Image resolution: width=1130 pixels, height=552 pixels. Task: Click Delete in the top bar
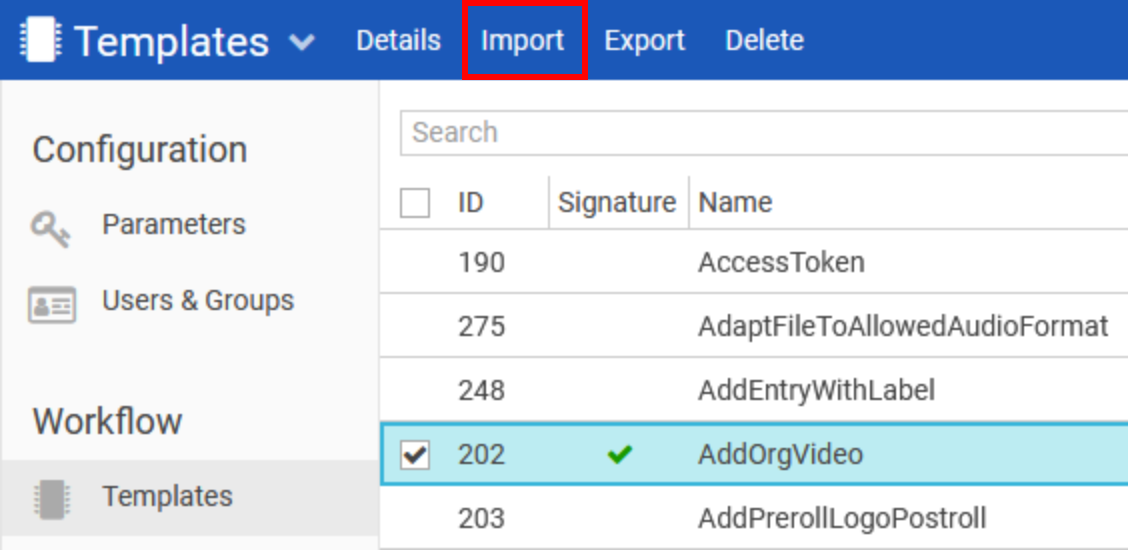(764, 41)
